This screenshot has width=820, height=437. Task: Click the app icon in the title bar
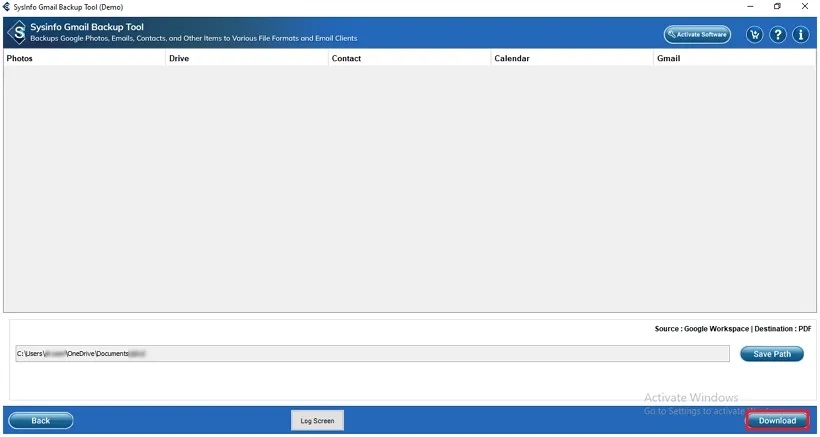coord(6,7)
